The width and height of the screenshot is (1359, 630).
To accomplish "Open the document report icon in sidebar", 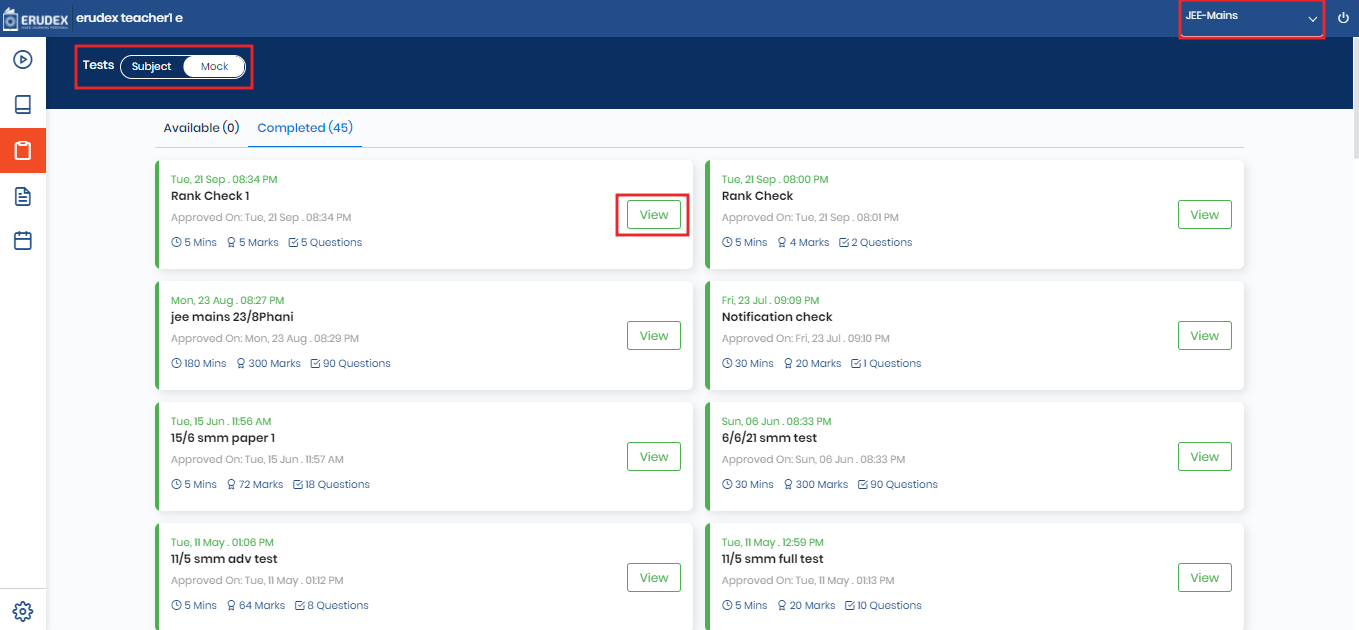I will (x=23, y=196).
